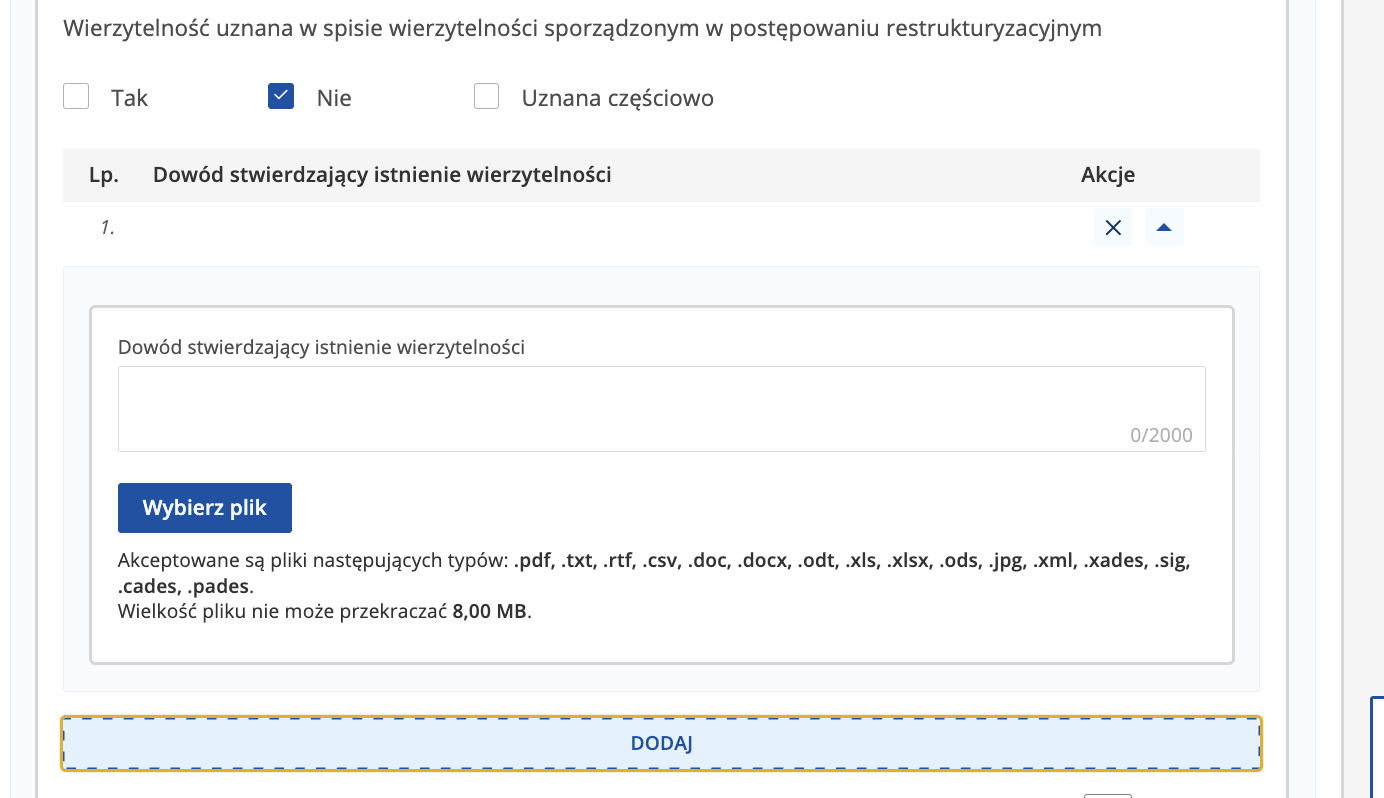The image size is (1384, 798).
Task: Click the Nie label text
Action: 334,98
